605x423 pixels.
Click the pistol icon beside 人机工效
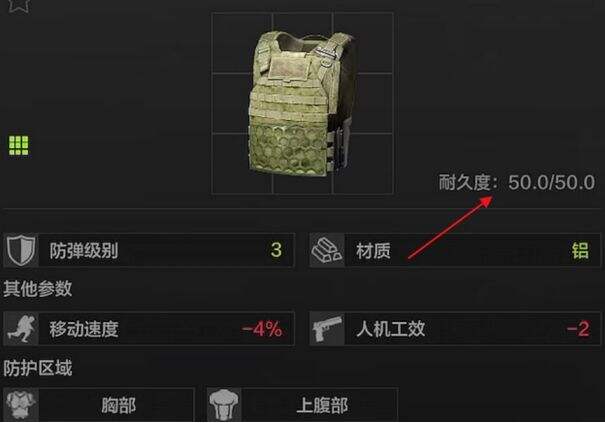click(x=327, y=329)
